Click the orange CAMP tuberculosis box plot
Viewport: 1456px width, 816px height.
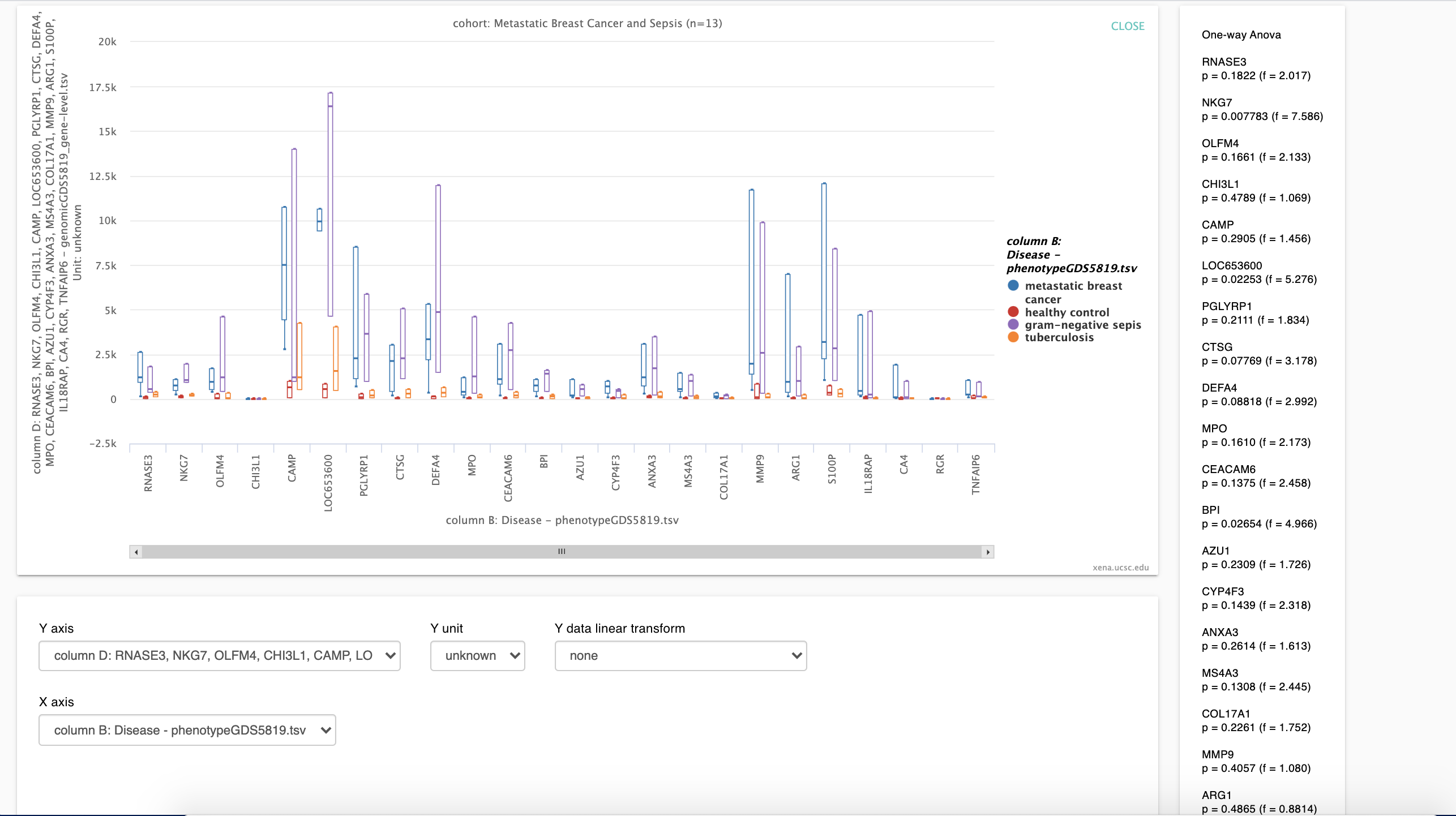pyautogui.click(x=299, y=357)
